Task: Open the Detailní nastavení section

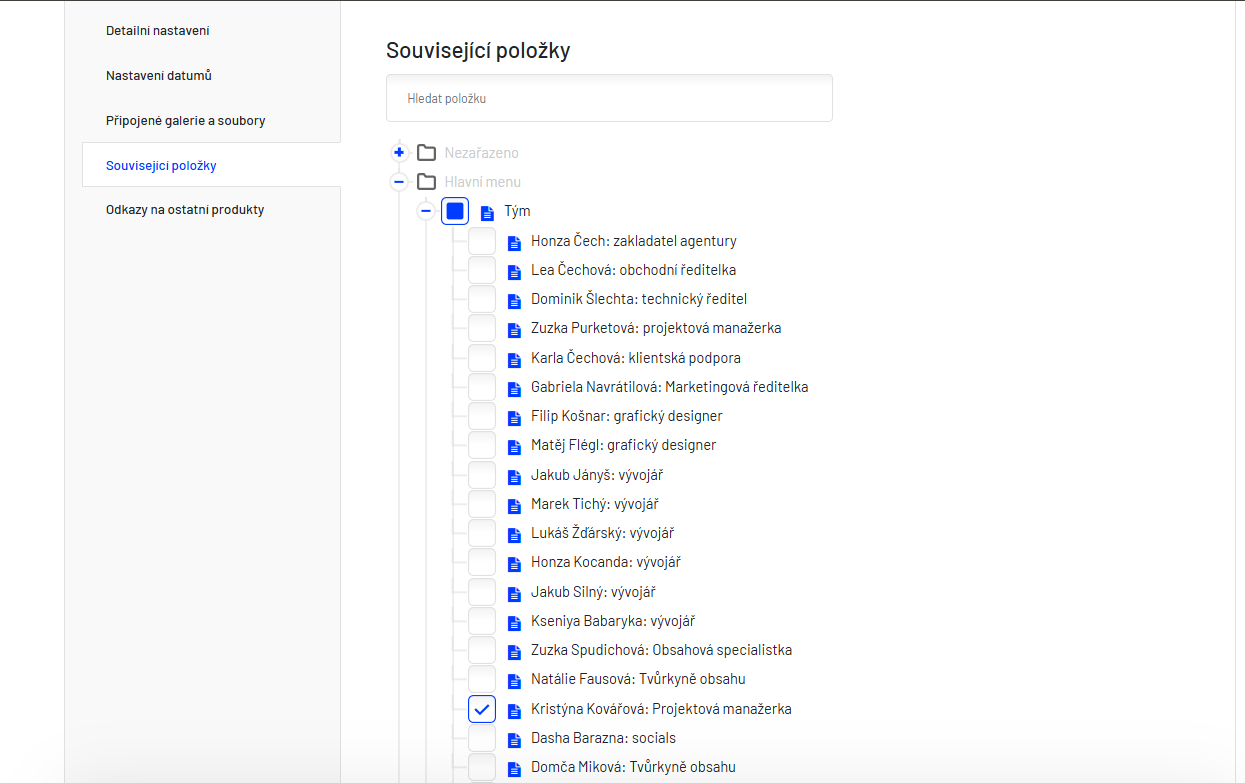Action: (x=158, y=31)
